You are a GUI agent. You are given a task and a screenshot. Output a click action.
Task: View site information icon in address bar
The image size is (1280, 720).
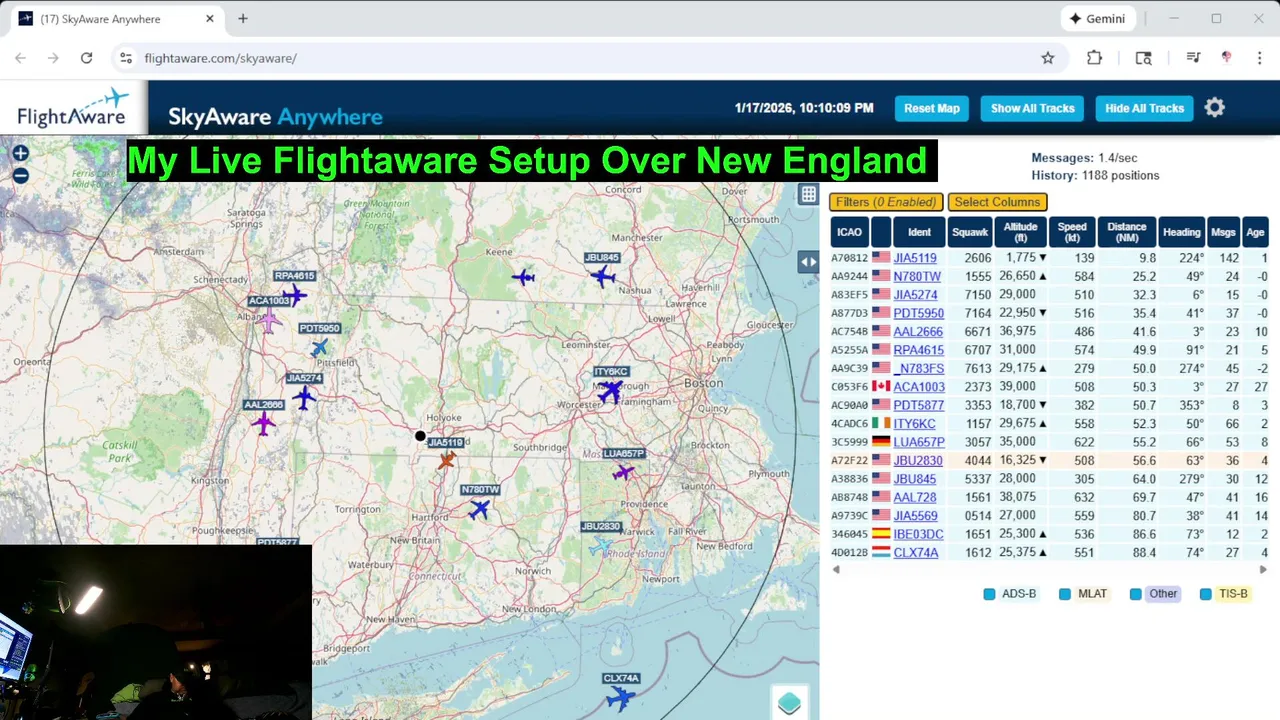point(125,58)
